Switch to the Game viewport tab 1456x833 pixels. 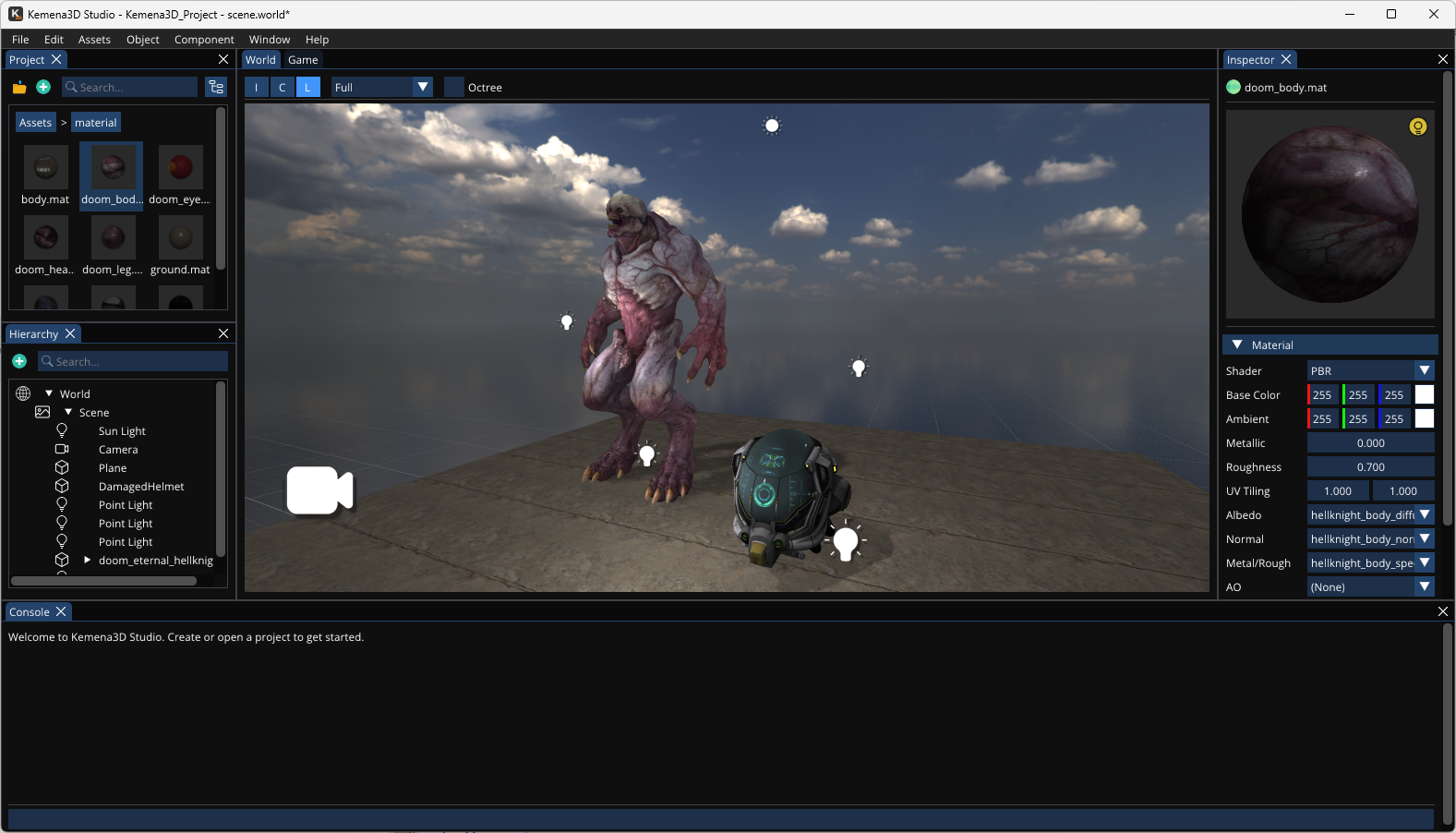pos(303,59)
